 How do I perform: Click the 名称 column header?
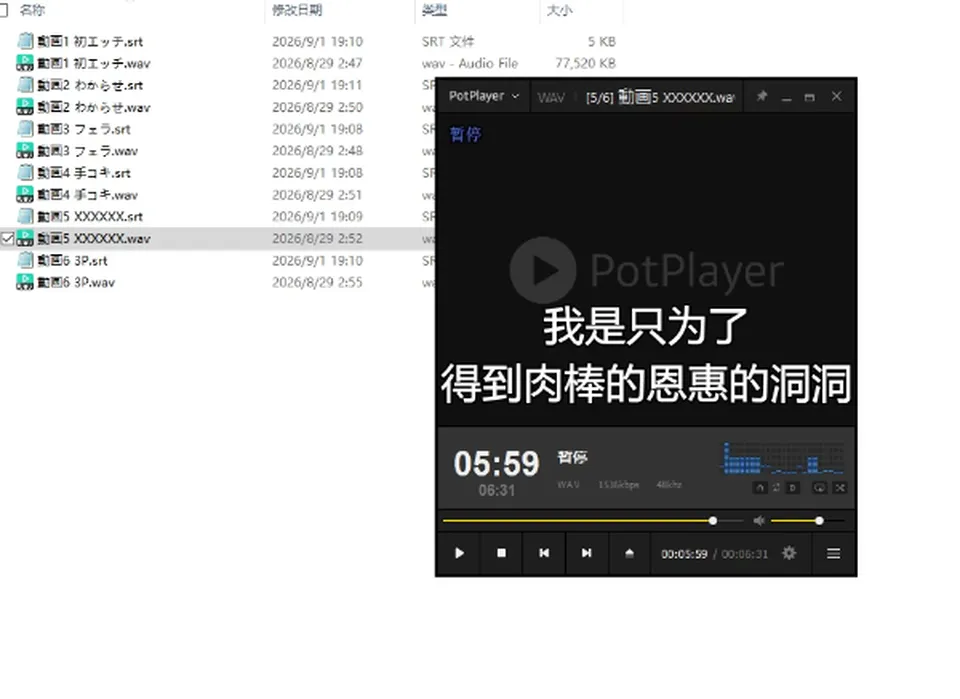[32, 10]
